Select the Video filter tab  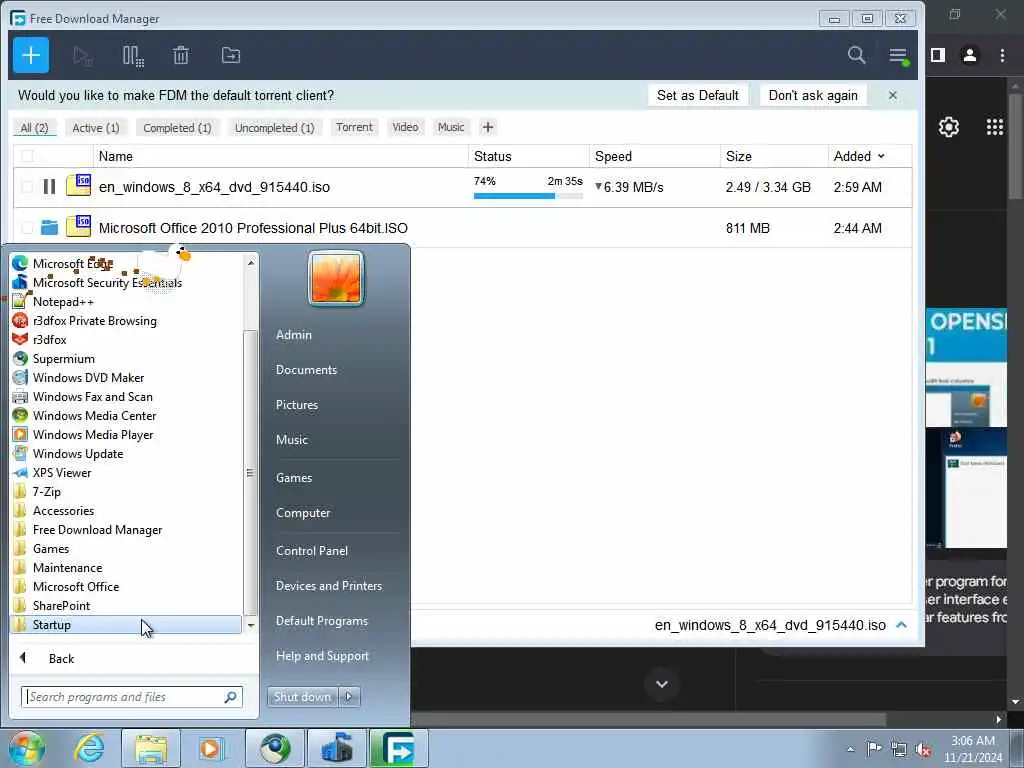(405, 127)
